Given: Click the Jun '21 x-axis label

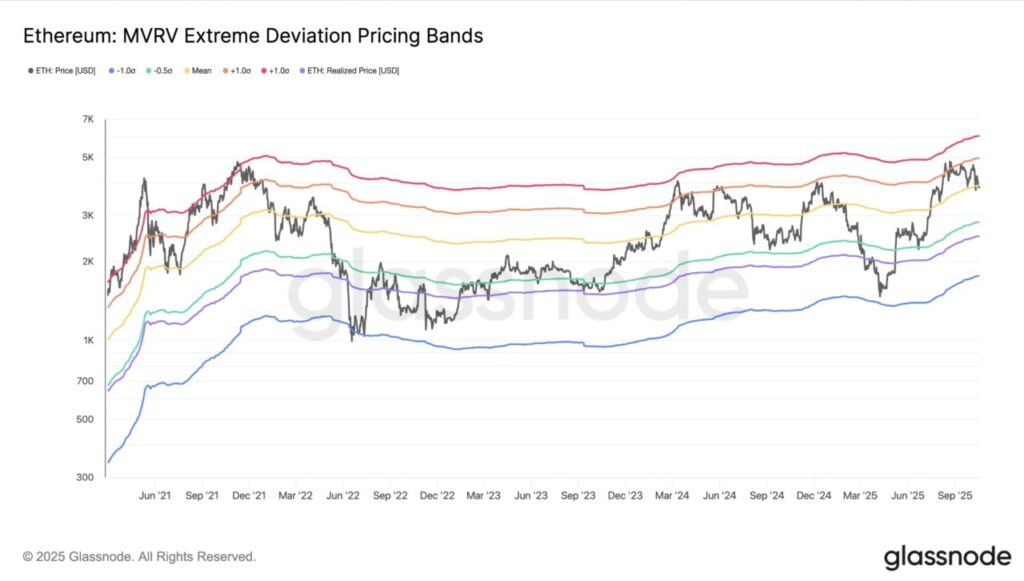Looking at the screenshot, I should pos(154,495).
